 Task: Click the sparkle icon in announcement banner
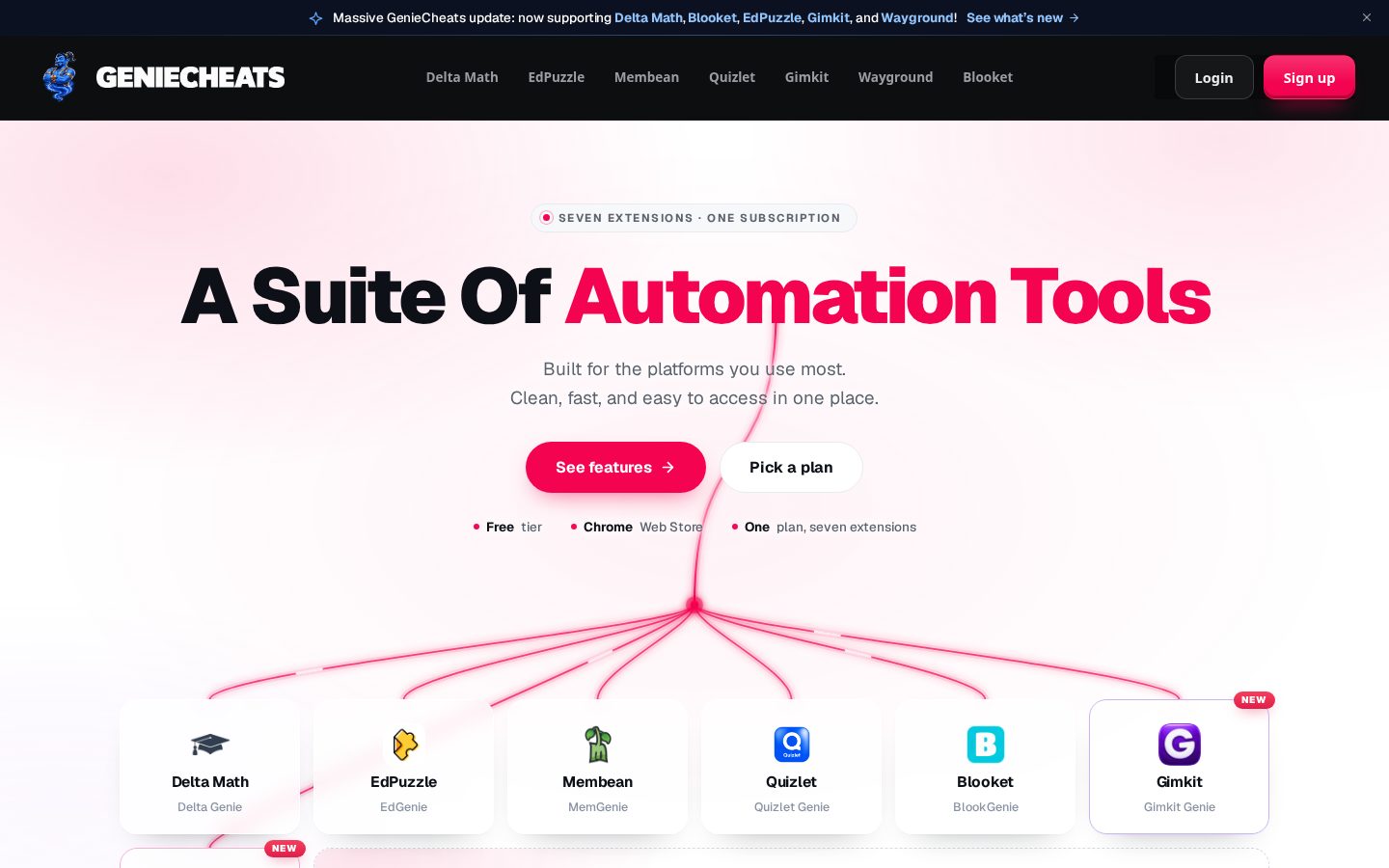point(315,18)
